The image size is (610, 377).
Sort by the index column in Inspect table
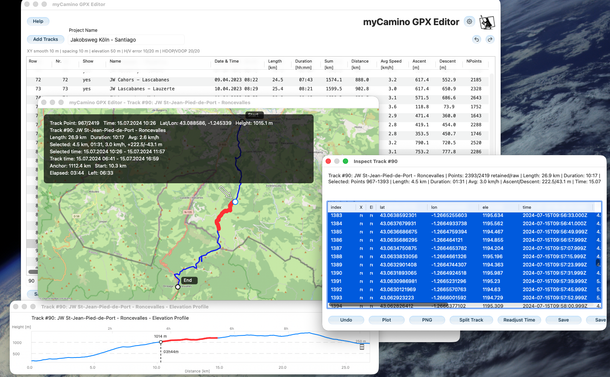click(342, 207)
